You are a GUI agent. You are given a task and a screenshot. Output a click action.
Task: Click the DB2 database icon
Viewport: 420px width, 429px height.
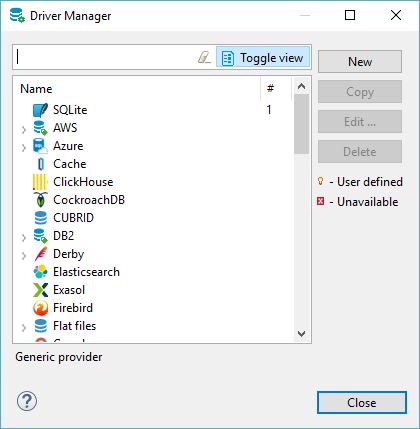click(40, 236)
